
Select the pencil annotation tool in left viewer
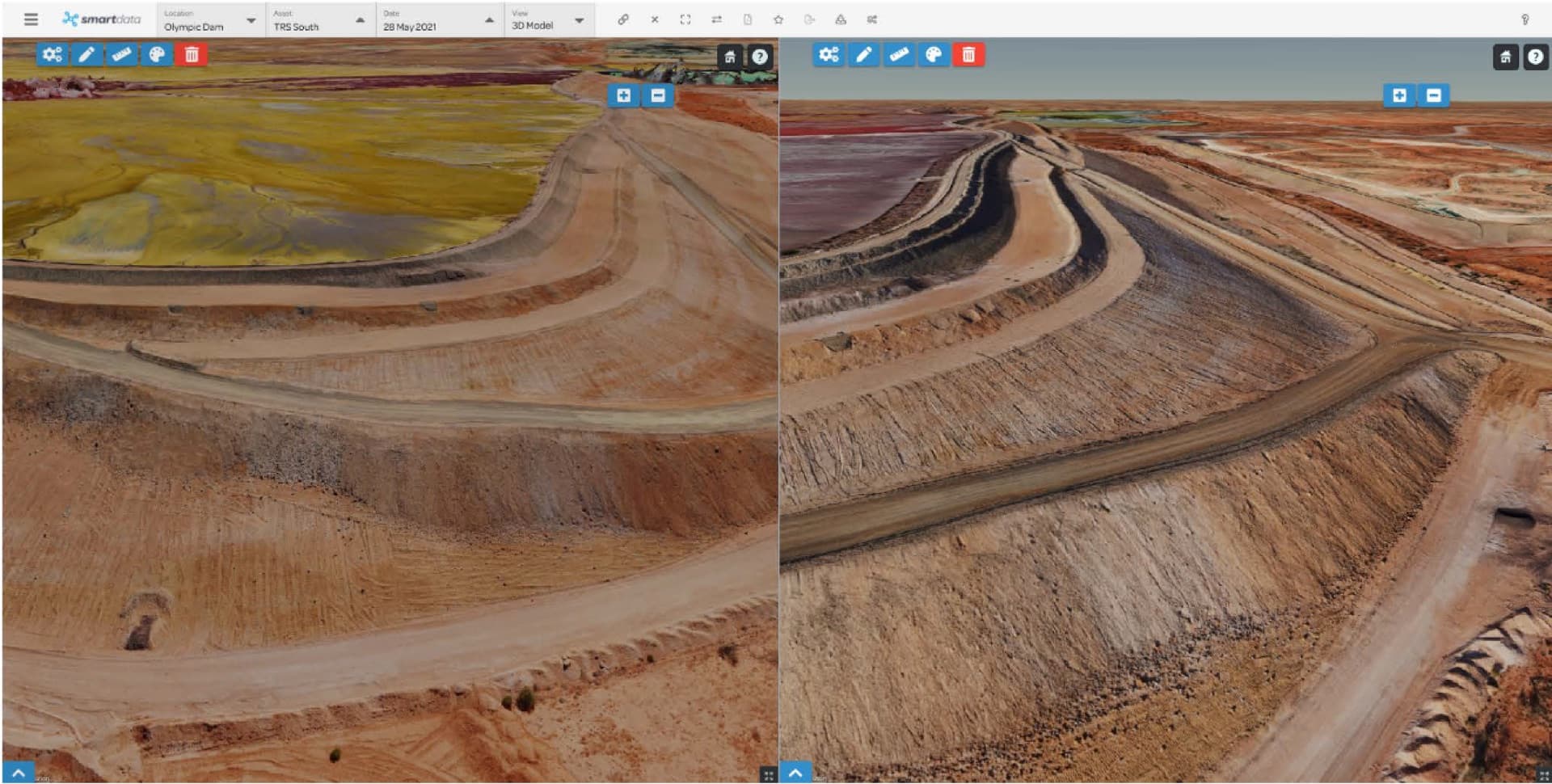click(87, 55)
